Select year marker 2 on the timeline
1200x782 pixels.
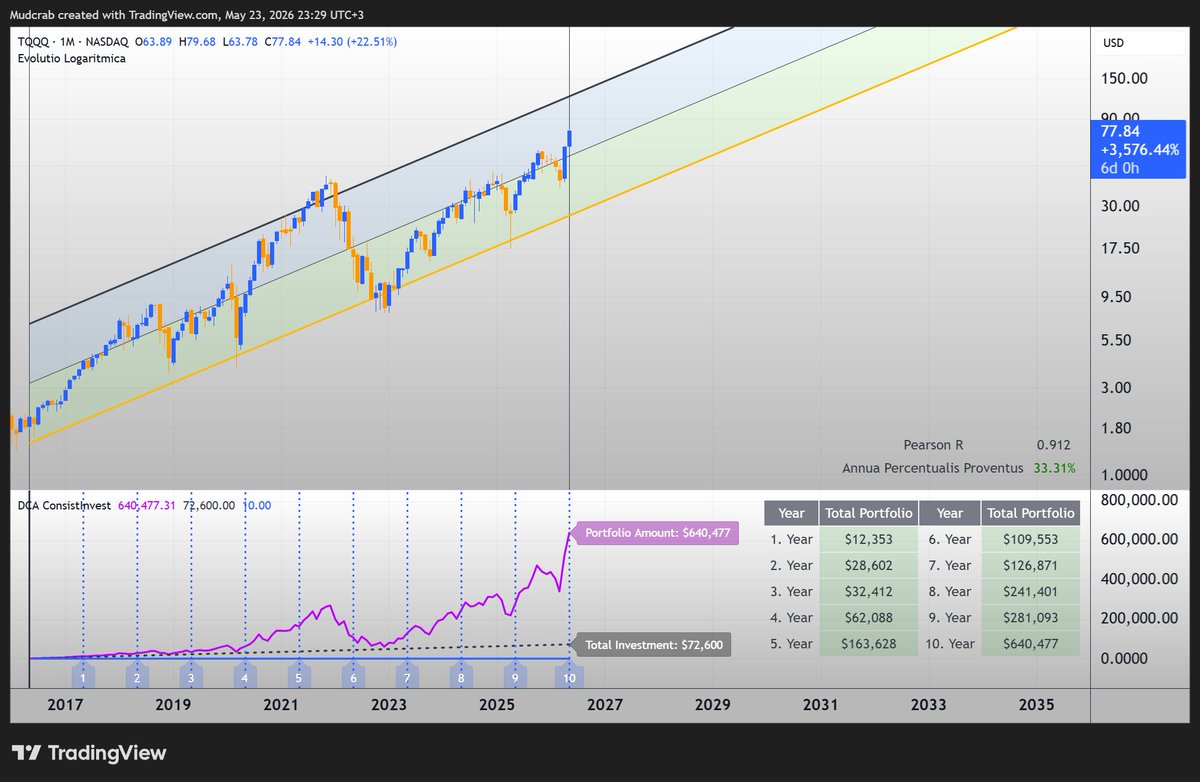coord(137,677)
